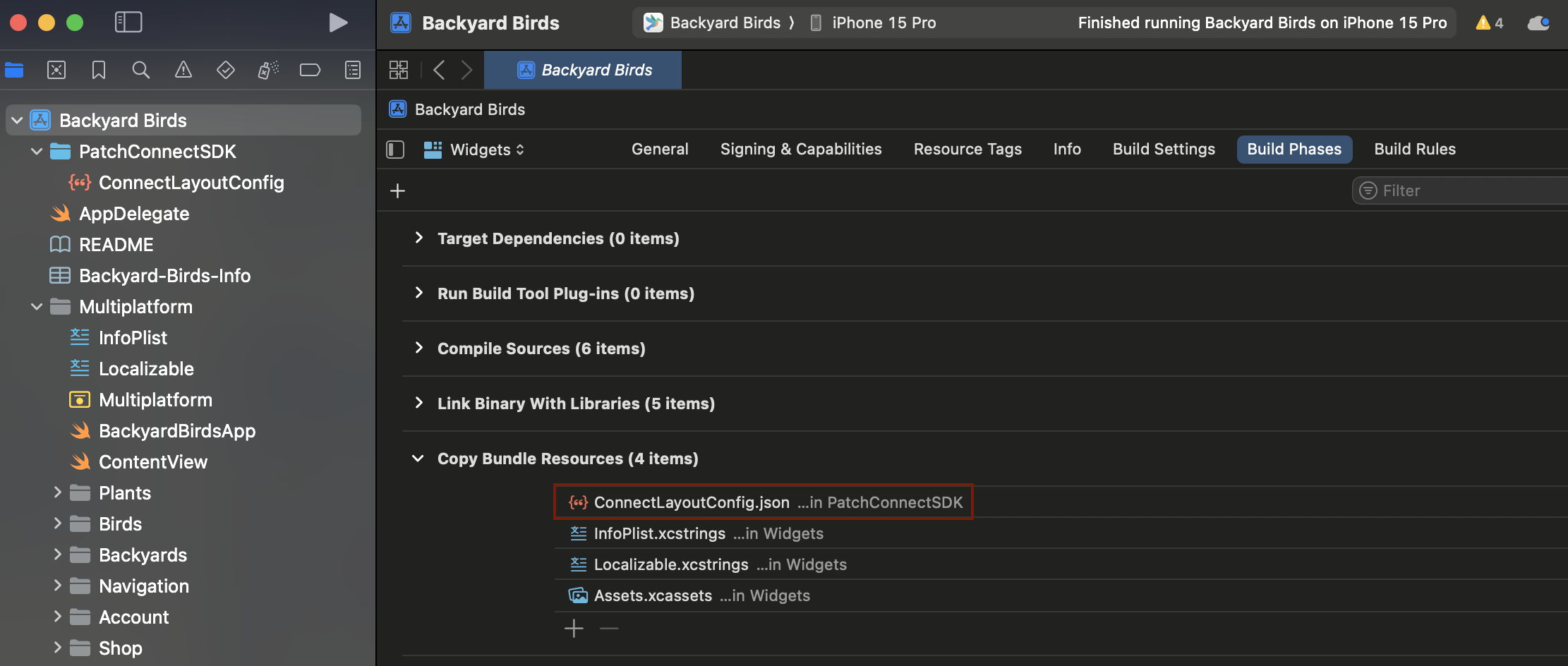Expand the Plants folder

[57, 492]
